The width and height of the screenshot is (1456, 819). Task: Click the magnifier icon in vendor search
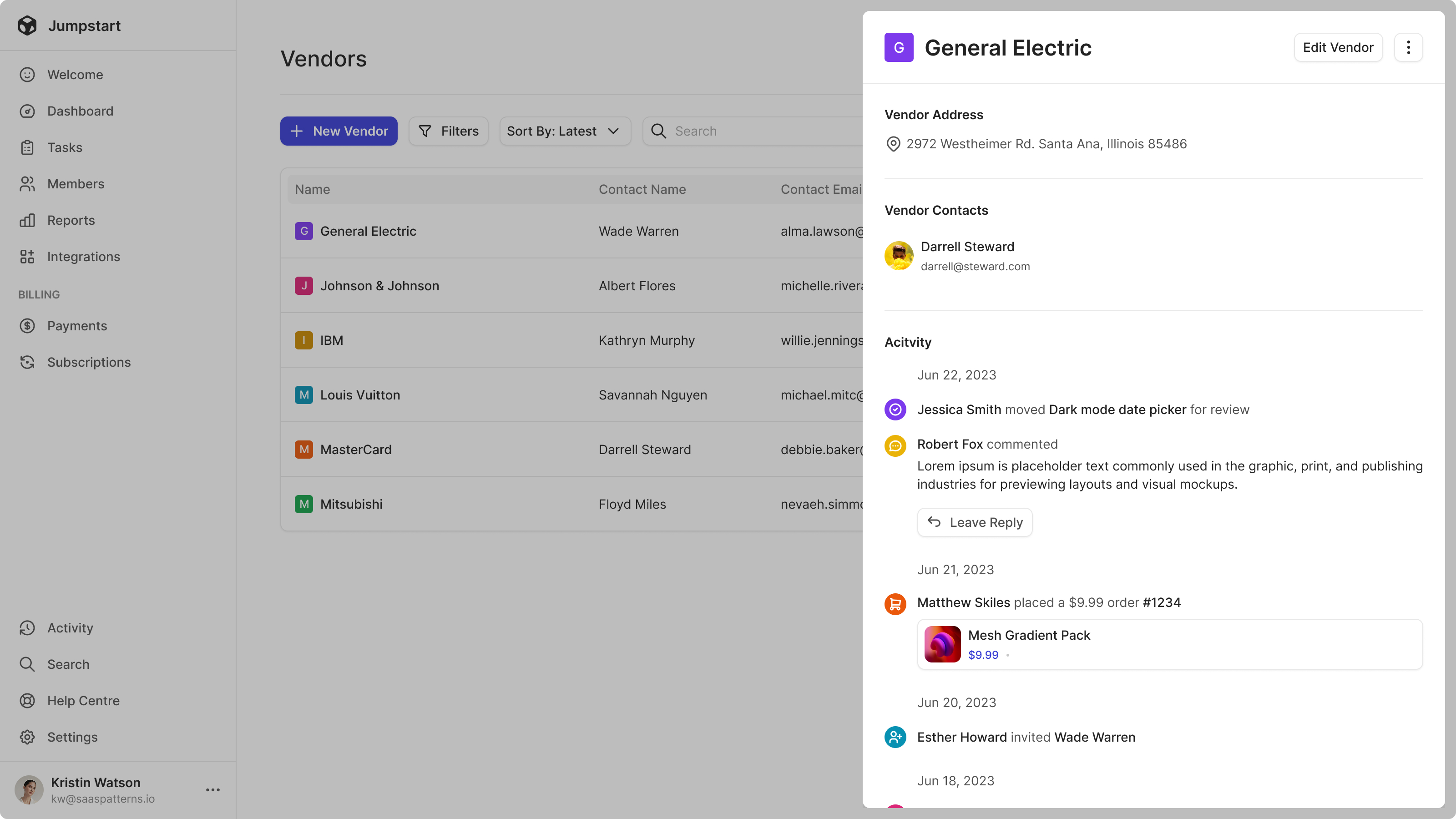coord(658,131)
